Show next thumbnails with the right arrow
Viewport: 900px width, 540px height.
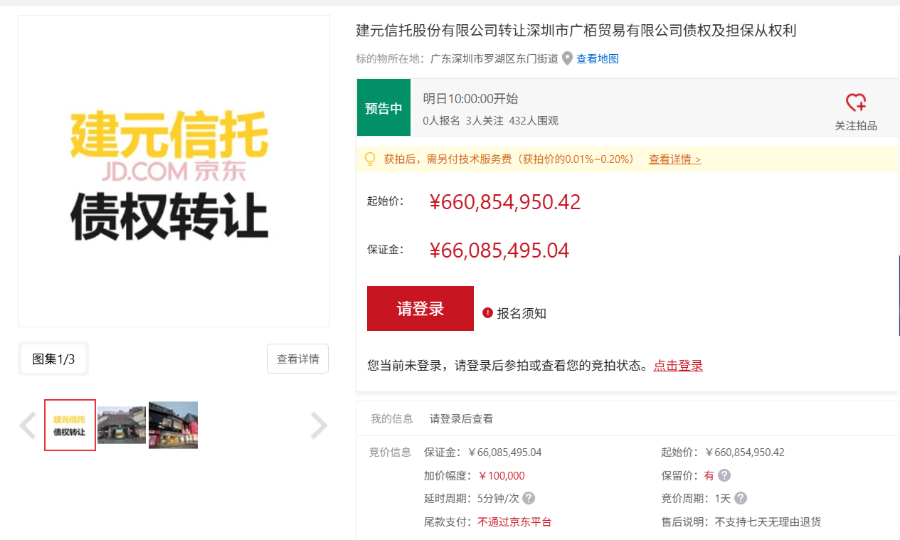click(x=319, y=426)
